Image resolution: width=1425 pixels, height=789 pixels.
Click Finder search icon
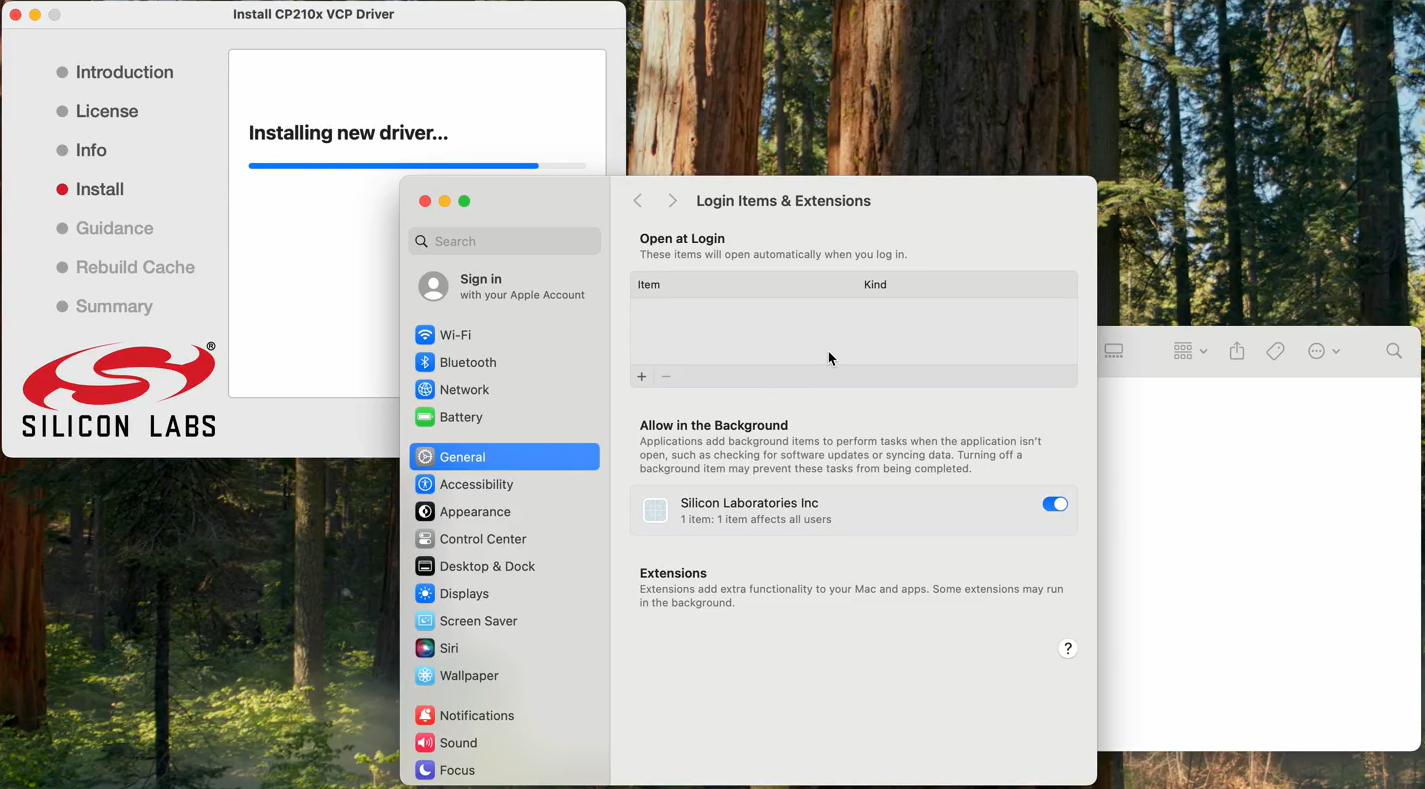pyautogui.click(x=1394, y=351)
